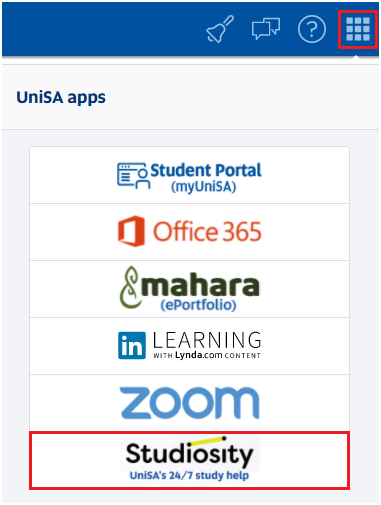This screenshot has width=381, height=505.
Task: Click the orange Office logo icon
Action: [131, 231]
